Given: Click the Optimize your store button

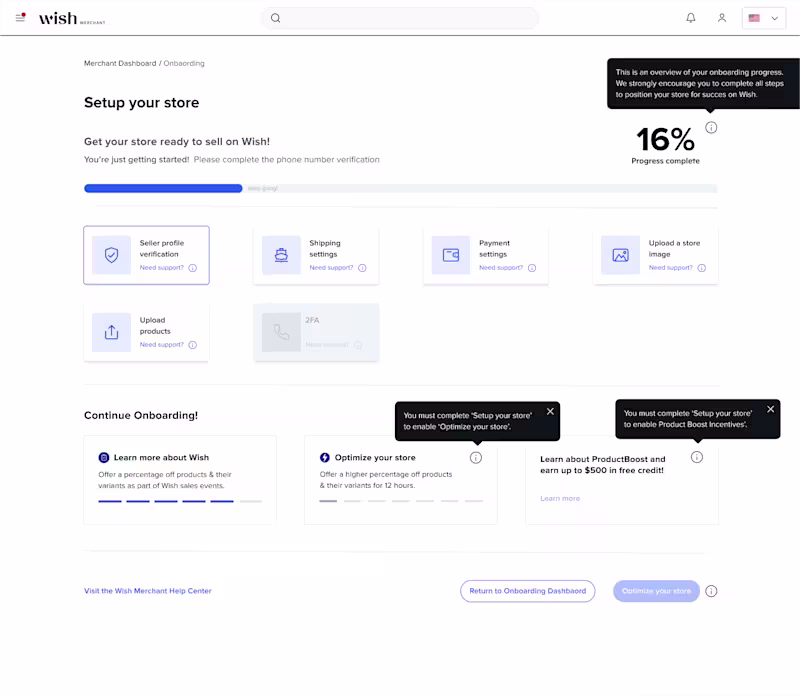Looking at the screenshot, I should 656,591.
